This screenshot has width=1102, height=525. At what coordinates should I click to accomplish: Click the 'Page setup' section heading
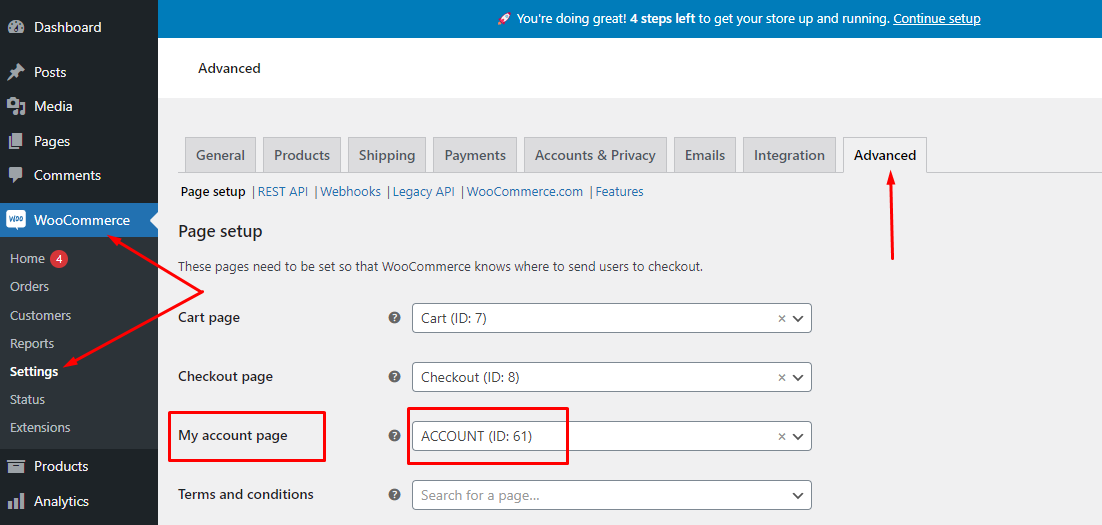[221, 231]
